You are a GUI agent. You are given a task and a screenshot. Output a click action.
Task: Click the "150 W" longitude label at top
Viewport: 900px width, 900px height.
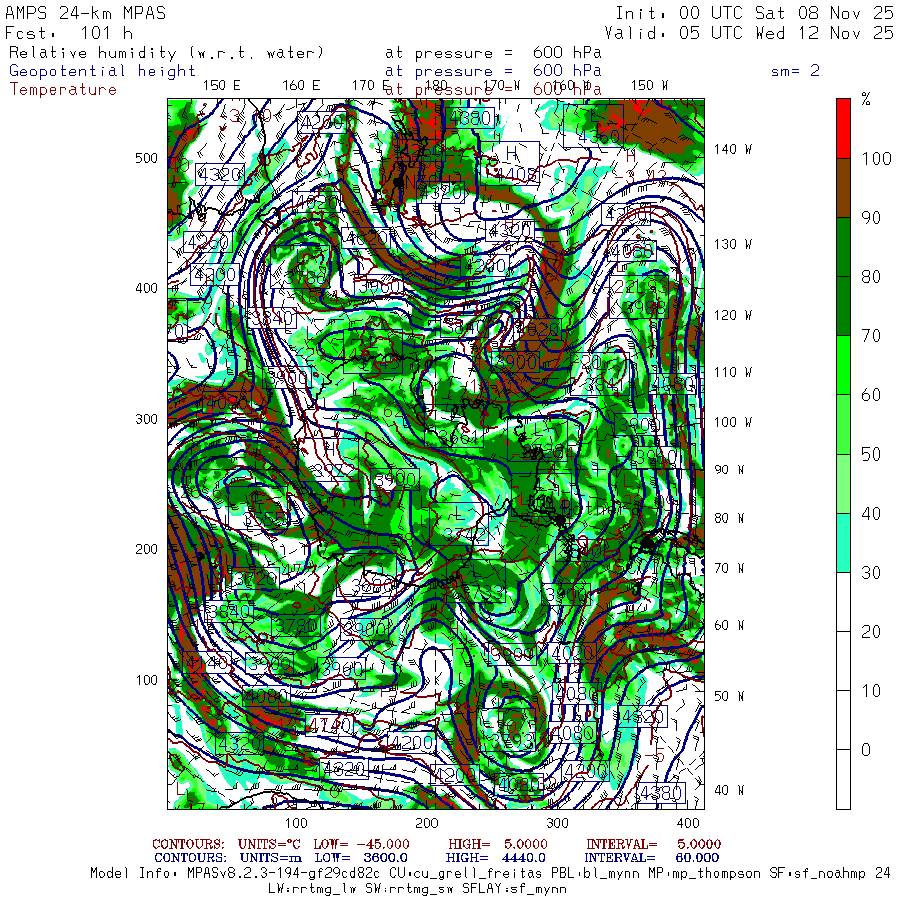(x=649, y=86)
